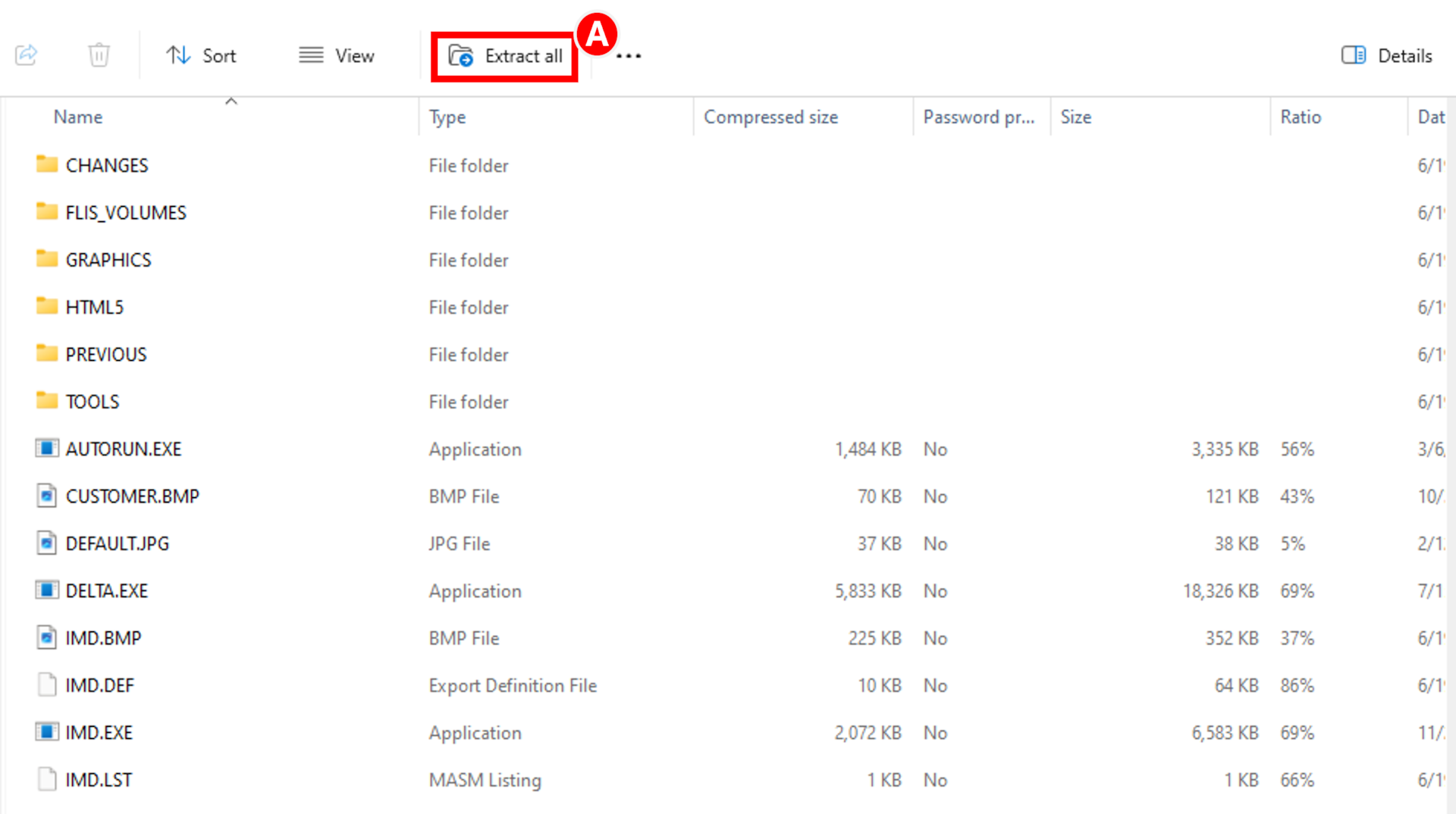
Task: Select the PREVIOUS folder name
Action: pyautogui.click(x=106, y=355)
